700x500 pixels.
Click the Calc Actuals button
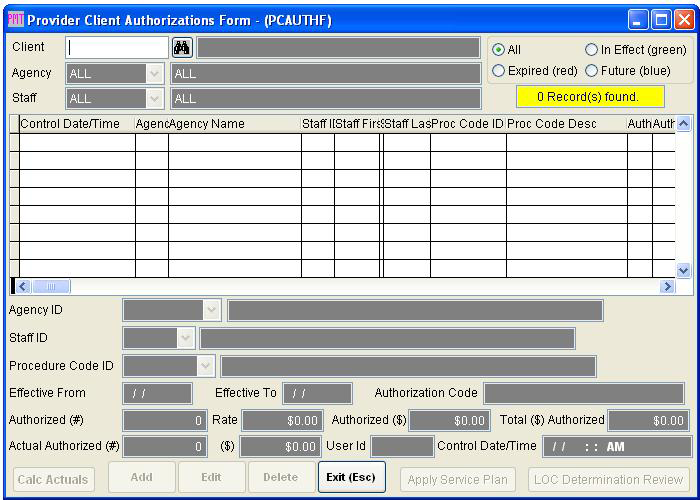coord(54,479)
